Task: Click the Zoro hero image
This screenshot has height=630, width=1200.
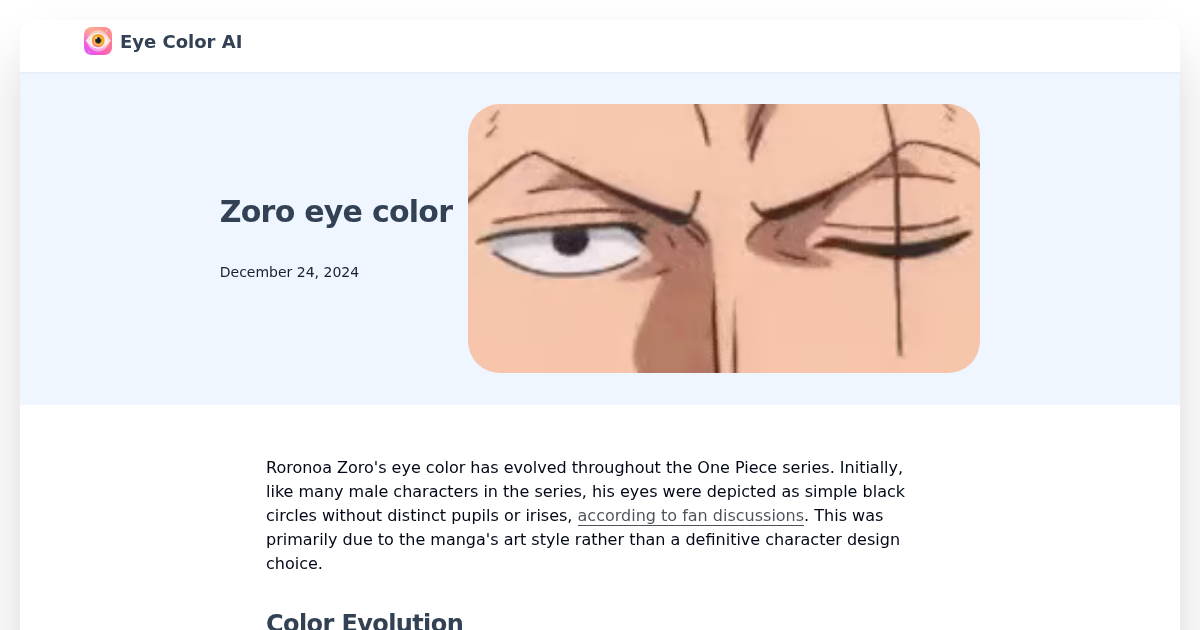Action: click(x=724, y=239)
